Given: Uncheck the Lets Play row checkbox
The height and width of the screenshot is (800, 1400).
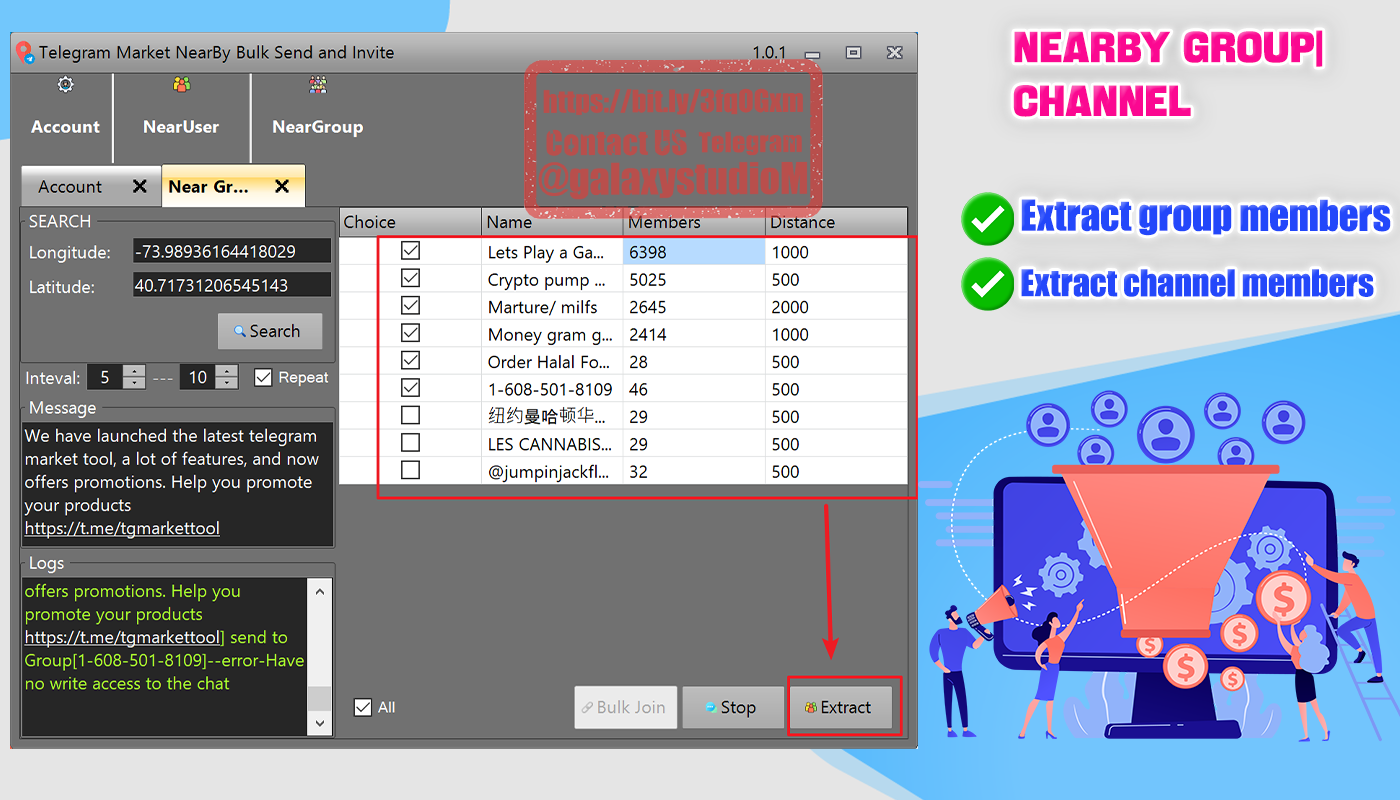Looking at the screenshot, I should click(410, 251).
